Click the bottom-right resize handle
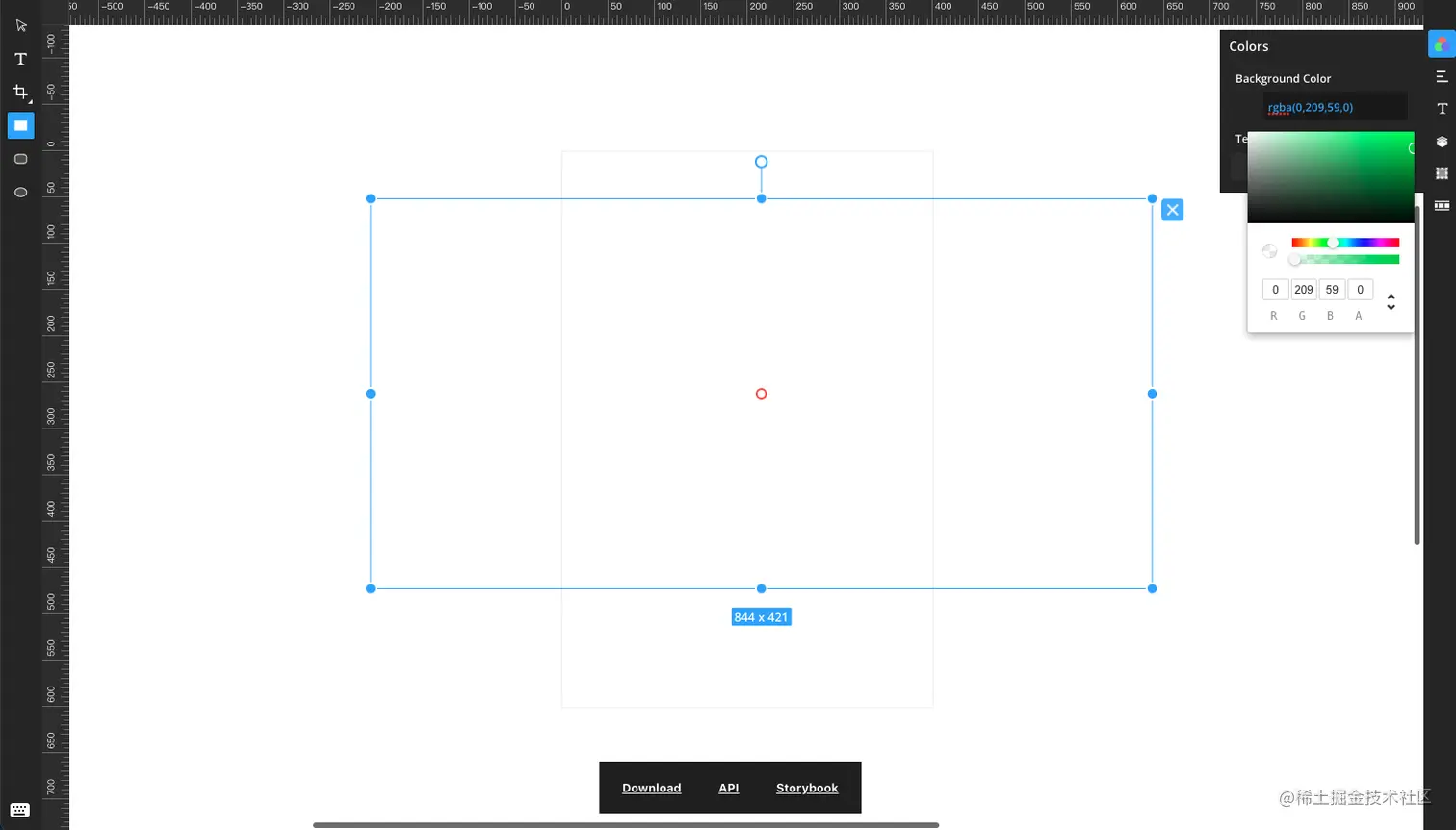The image size is (1456, 830). point(1152,588)
